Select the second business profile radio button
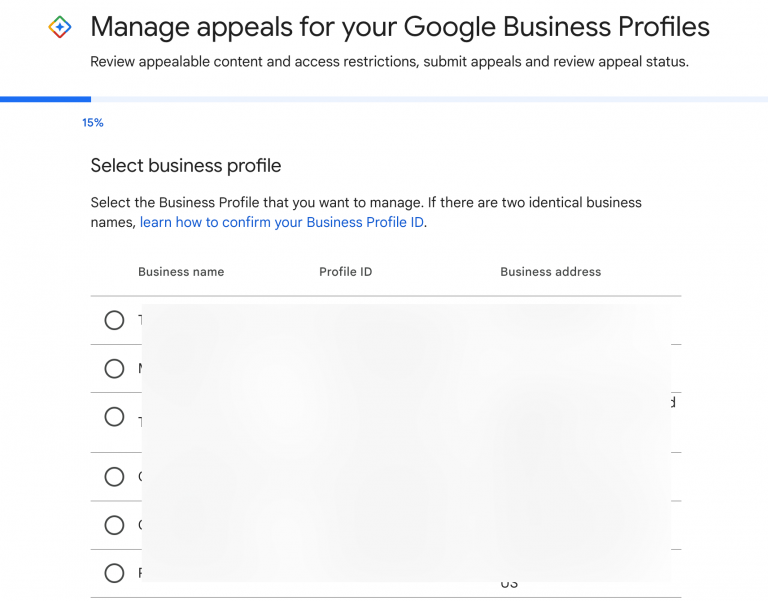This screenshot has width=768, height=601. pos(114,369)
